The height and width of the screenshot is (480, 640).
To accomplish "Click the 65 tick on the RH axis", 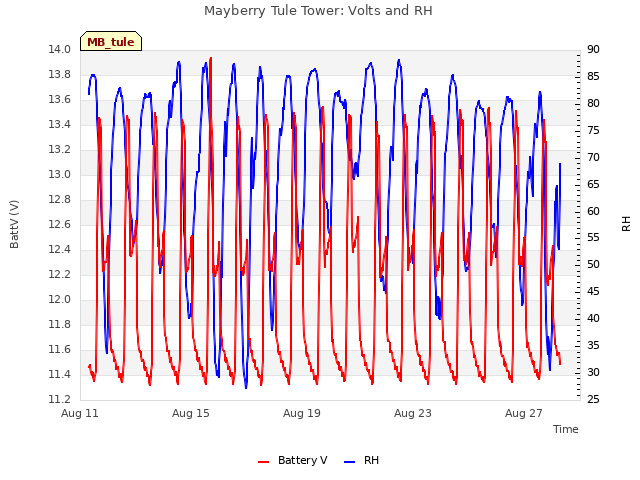I will click(x=593, y=184).
